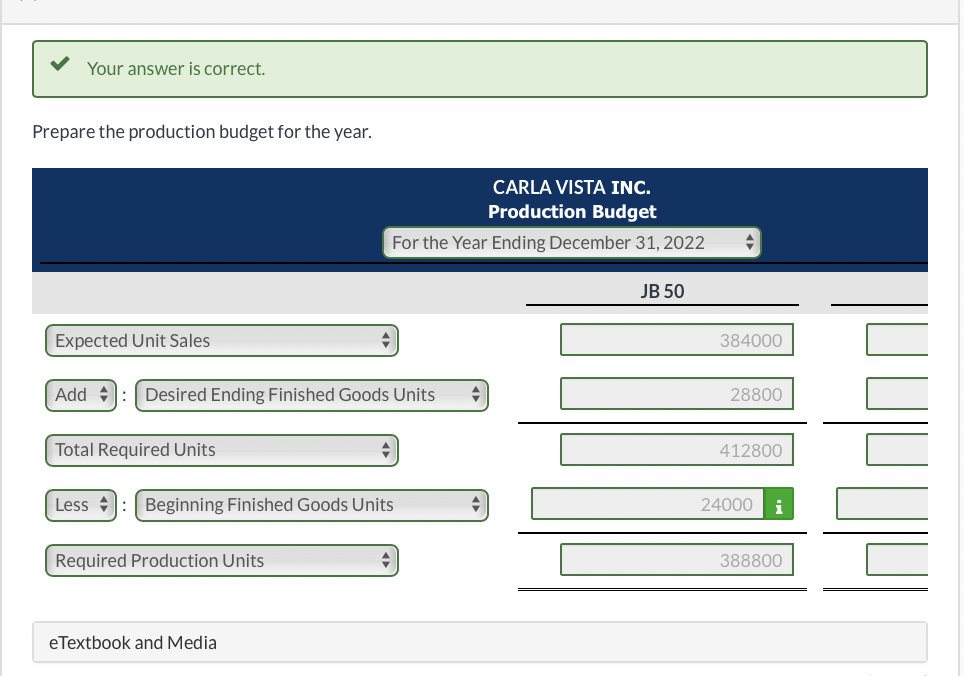Open the Beginning Finished Goods Units dropdown

[x=311, y=505]
